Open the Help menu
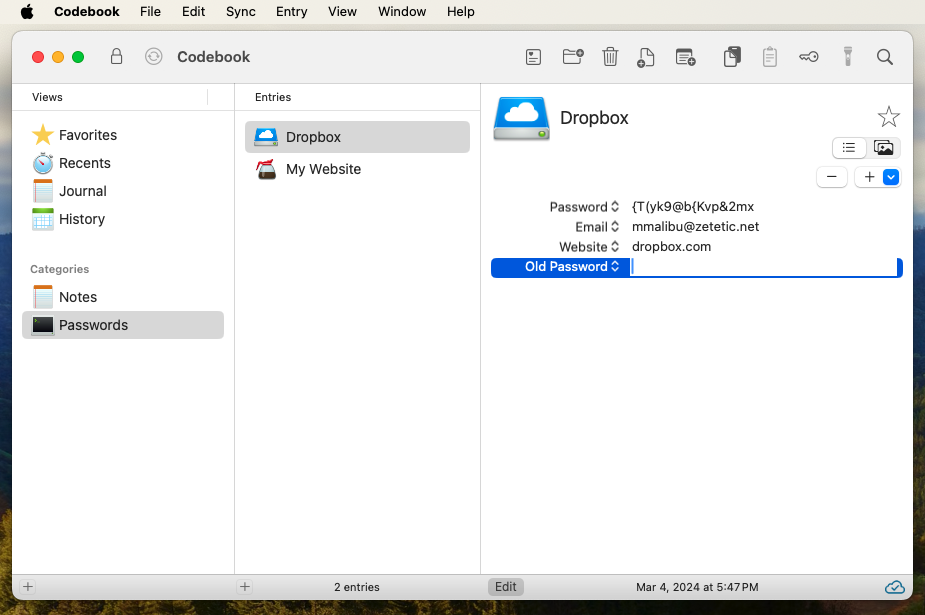This screenshot has width=925, height=615. click(461, 12)
